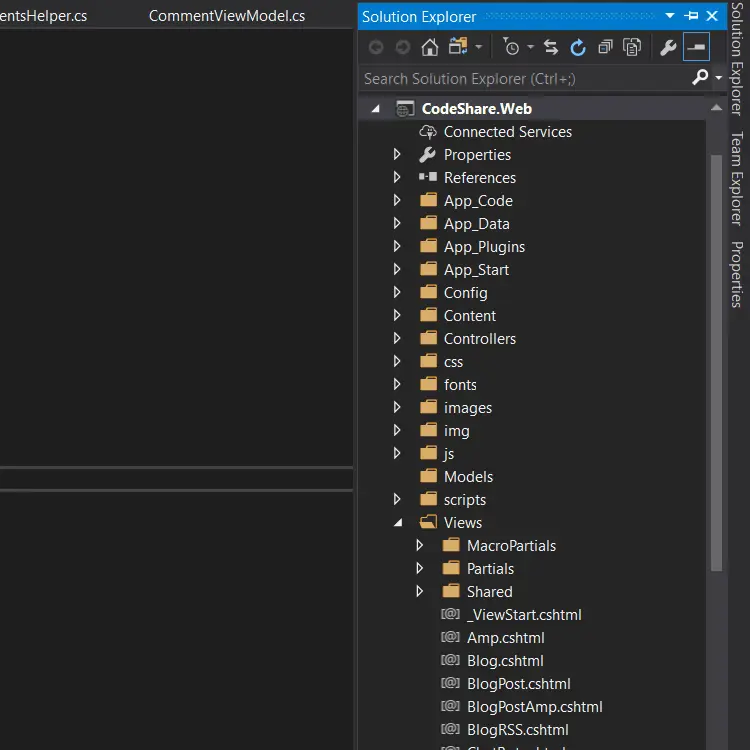Select Connected Services in the project
Viewport: 750px width, 750px height.
(507, 132)
